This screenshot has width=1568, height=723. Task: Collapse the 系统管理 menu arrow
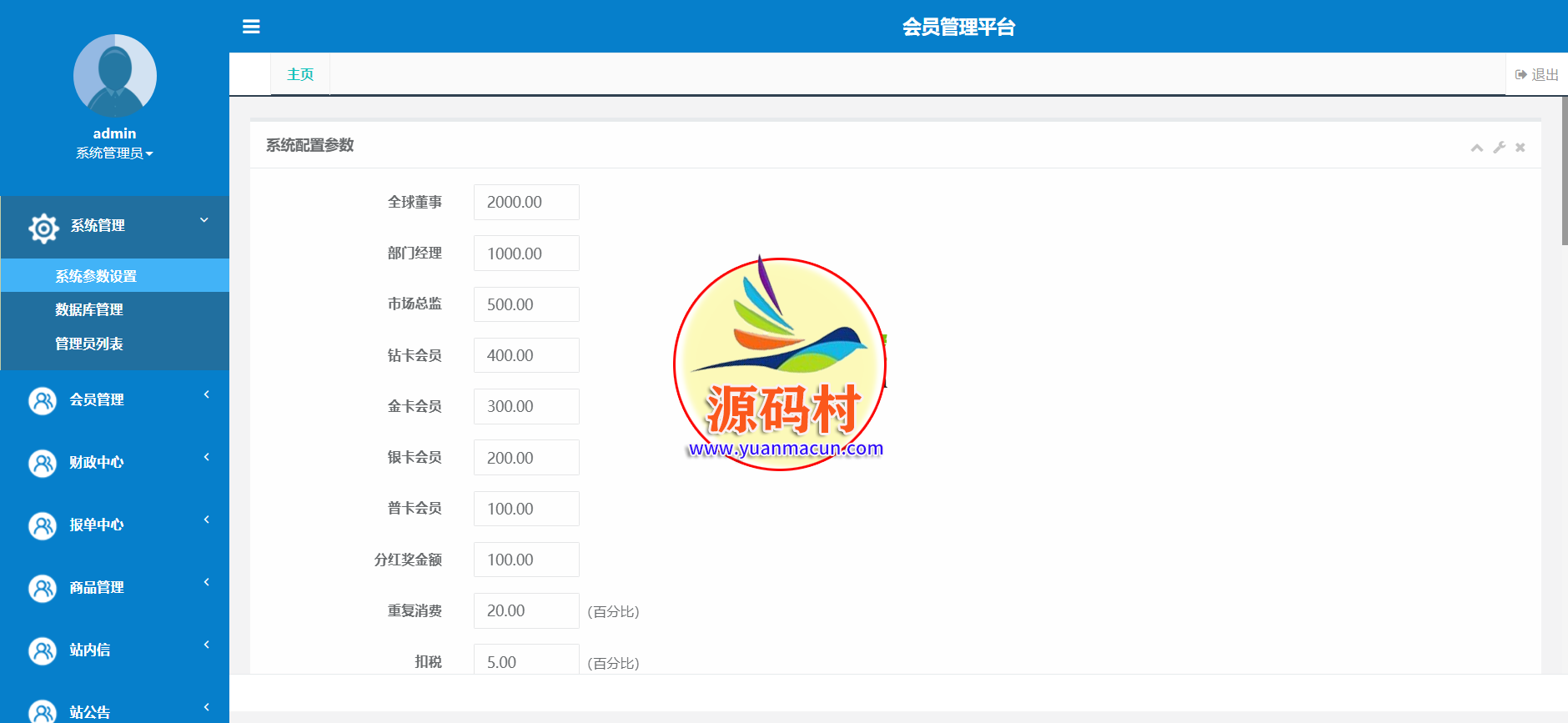pos(204,220)
